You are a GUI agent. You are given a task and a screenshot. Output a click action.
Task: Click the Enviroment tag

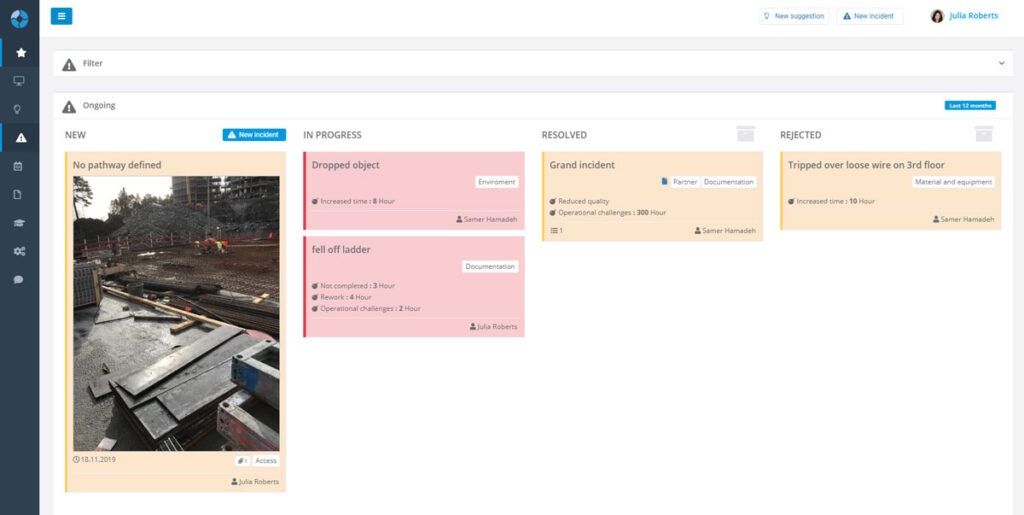496,182
